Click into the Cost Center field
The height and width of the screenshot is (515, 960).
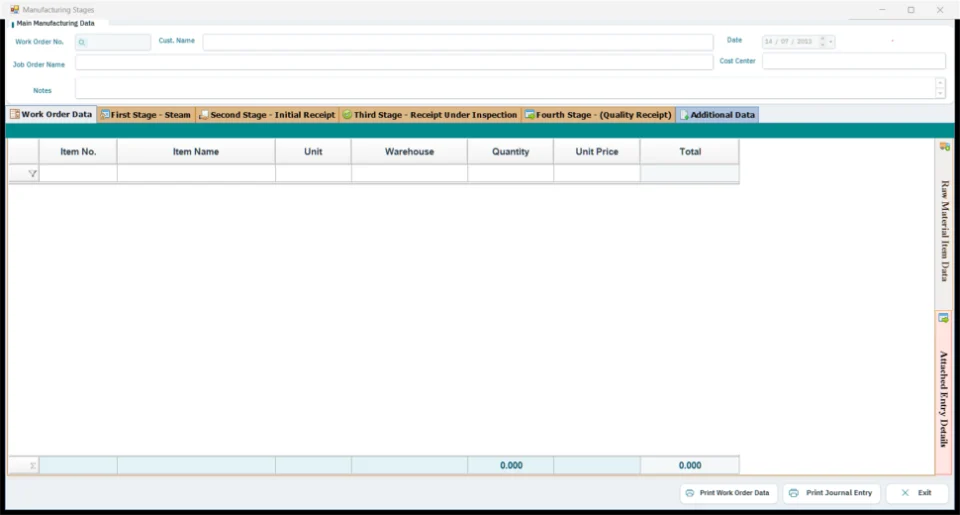tap(853, 61)
